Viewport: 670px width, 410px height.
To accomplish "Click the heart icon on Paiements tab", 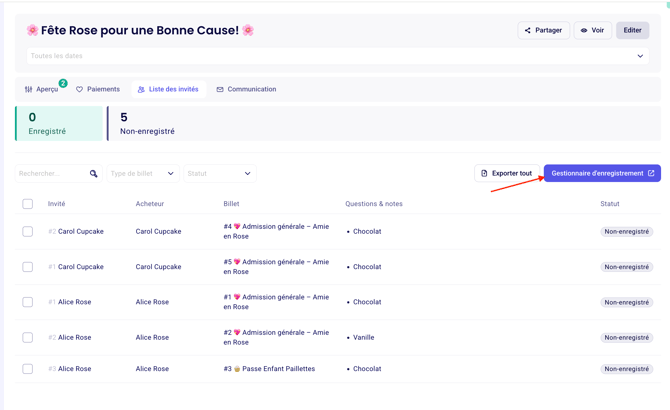I will click(80, 90).
